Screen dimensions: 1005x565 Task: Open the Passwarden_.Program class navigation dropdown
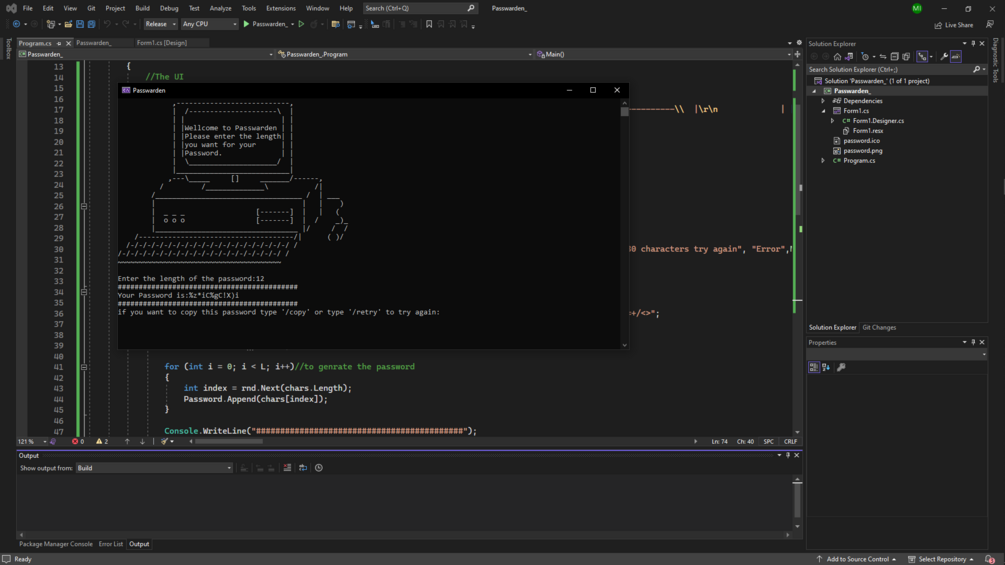click(x=405, y=54)
